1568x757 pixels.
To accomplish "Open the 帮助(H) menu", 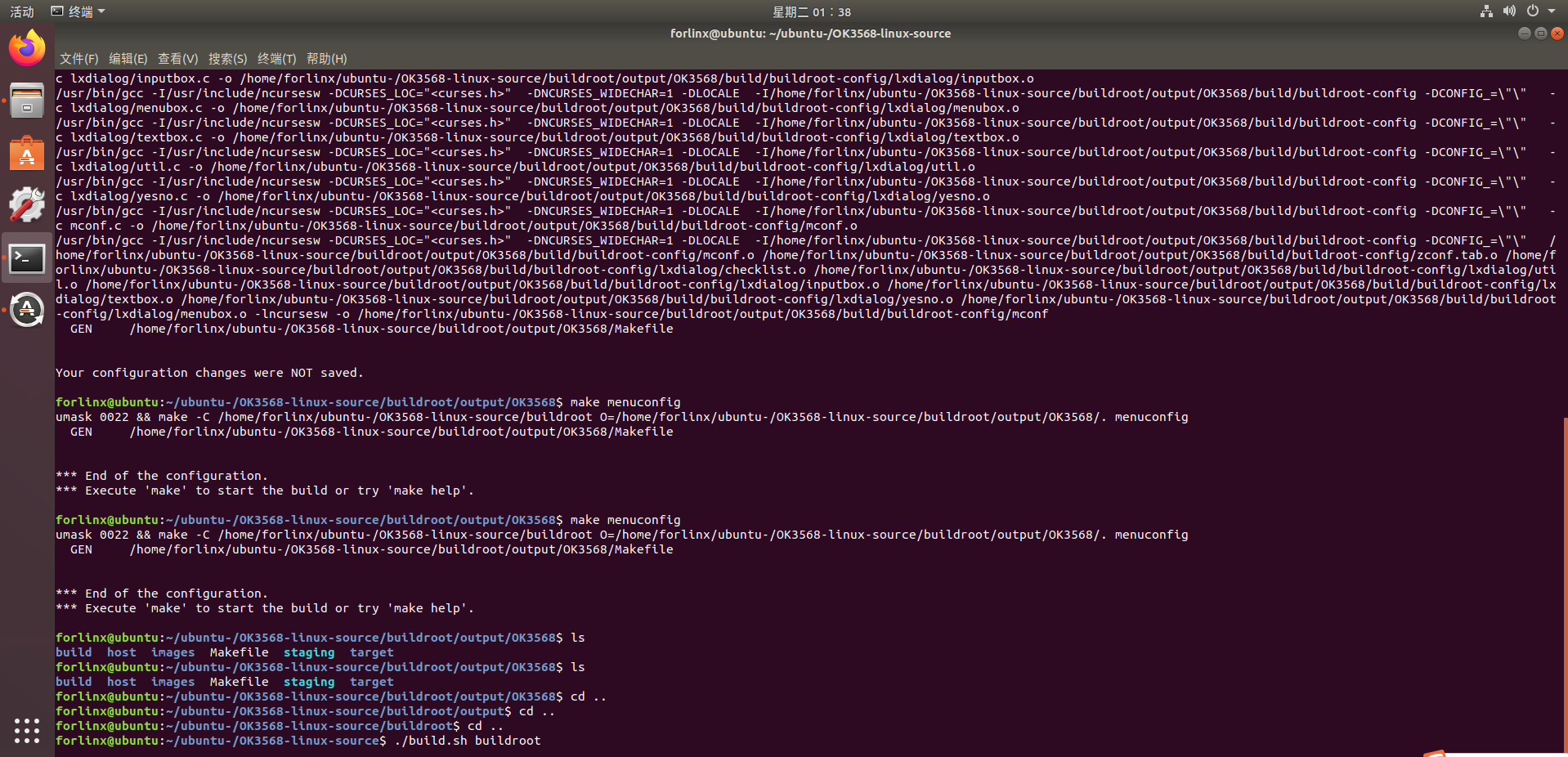I will 326,59.
